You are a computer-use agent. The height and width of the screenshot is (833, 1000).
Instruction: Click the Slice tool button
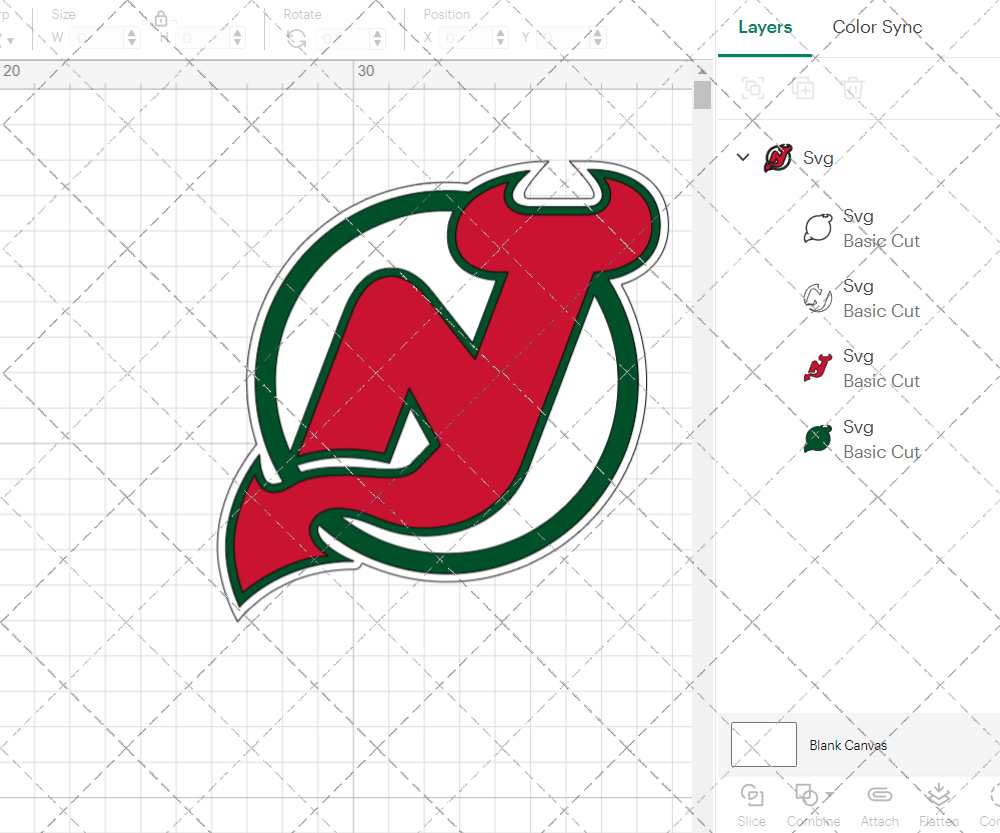coord(752,806)
